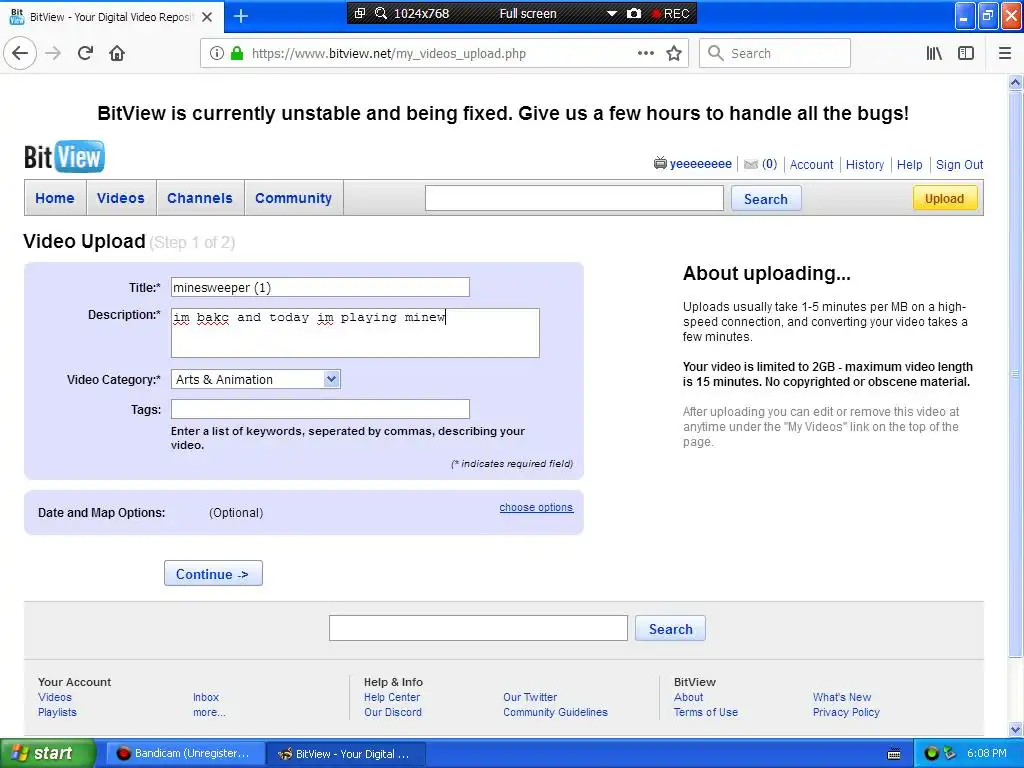Close the BitView browser tab
The width and height of the screenshot is (1024, 768).
click(207, 17)
